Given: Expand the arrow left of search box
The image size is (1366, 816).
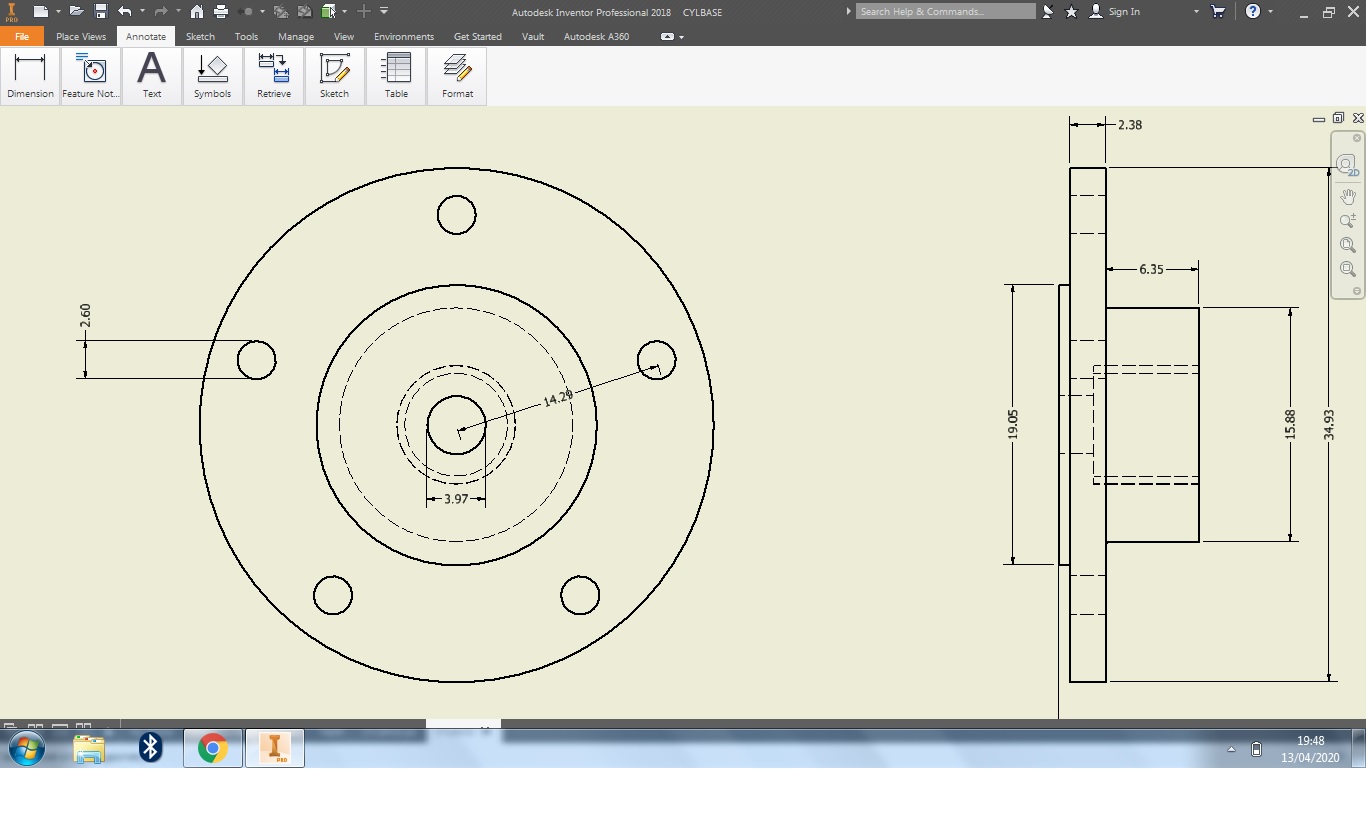Looking at the screenshot, I should (x=849, y=11).
